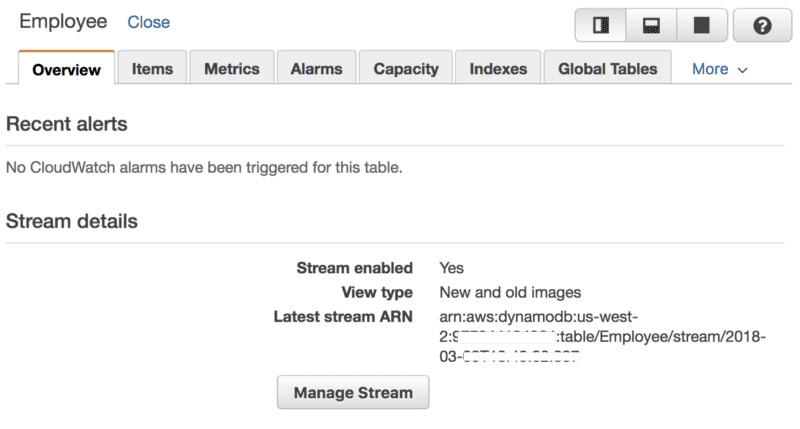Expand the More tabs dropdown
The height and width of the screenshot is (429, 800).
(720, 69)
